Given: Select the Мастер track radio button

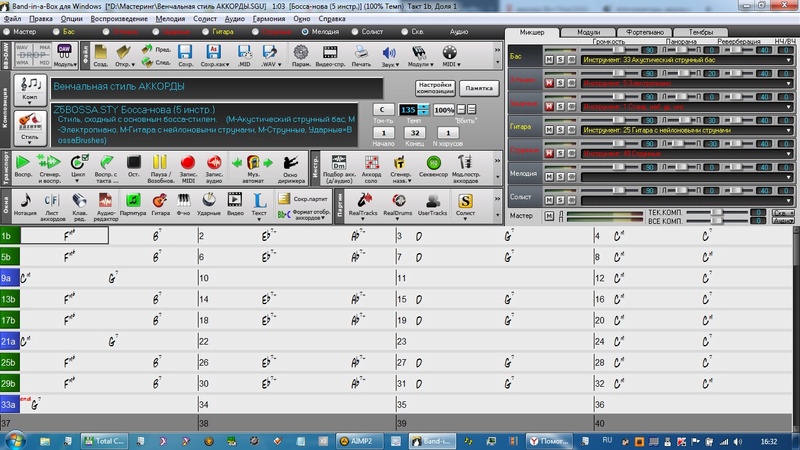Looking at the screenshot, I should click(7, 32).
